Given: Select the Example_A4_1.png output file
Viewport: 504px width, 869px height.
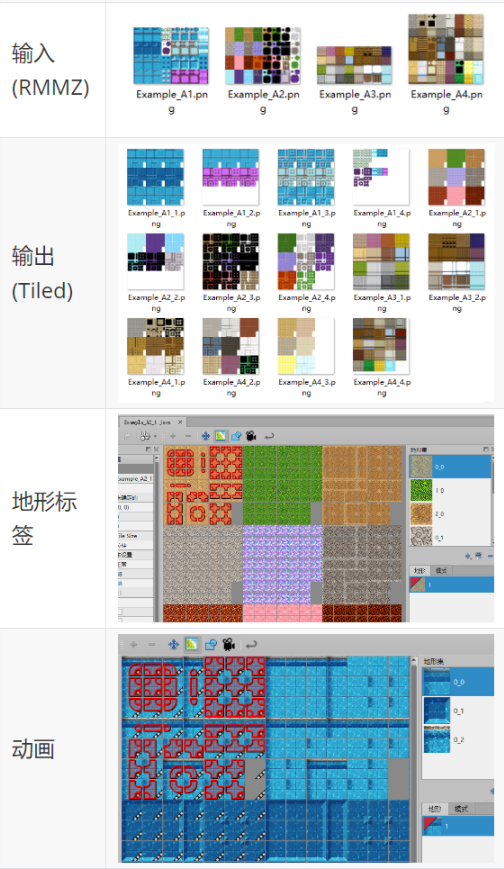Looking at the screenshot, I should coord(156,346).
